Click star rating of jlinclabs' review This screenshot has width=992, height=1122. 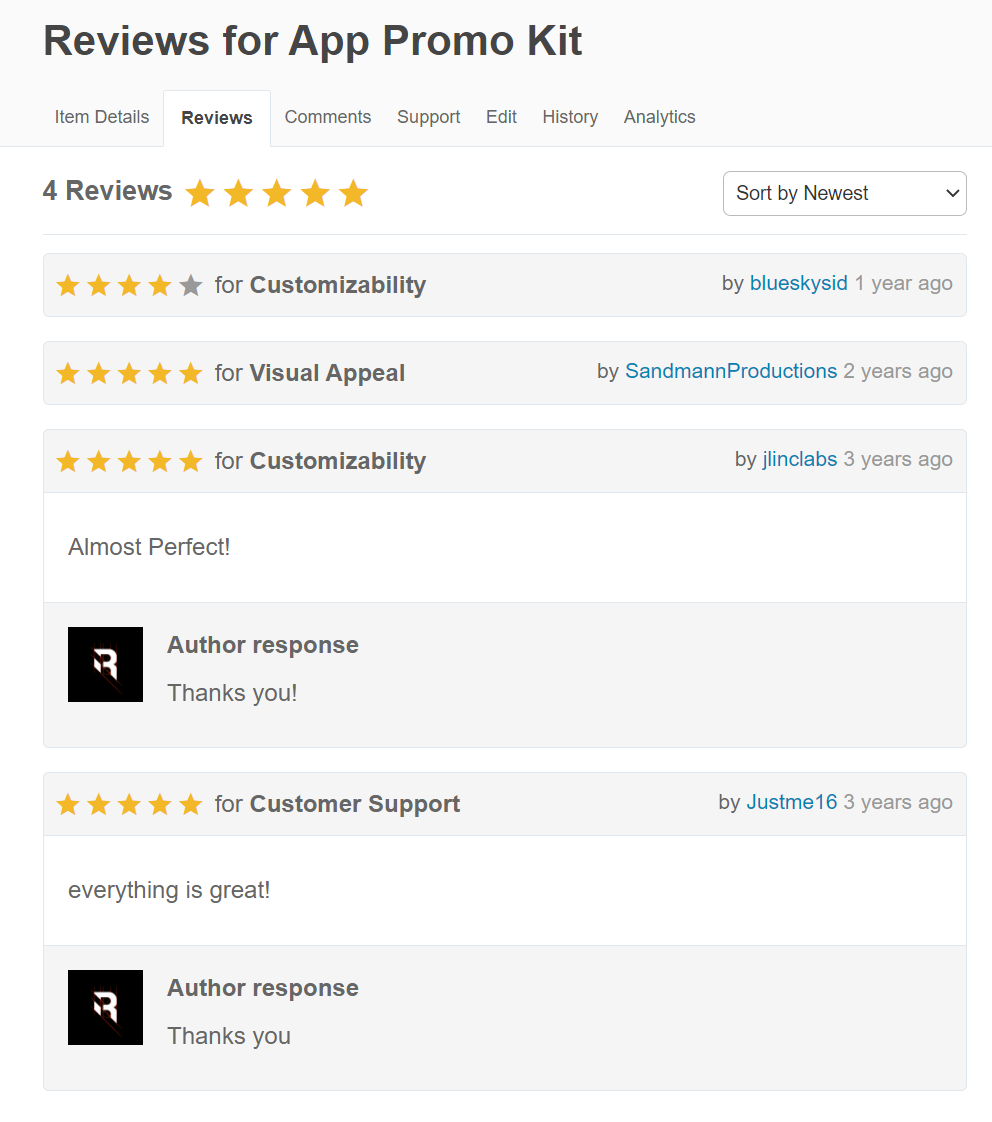[x=130, y=462]
